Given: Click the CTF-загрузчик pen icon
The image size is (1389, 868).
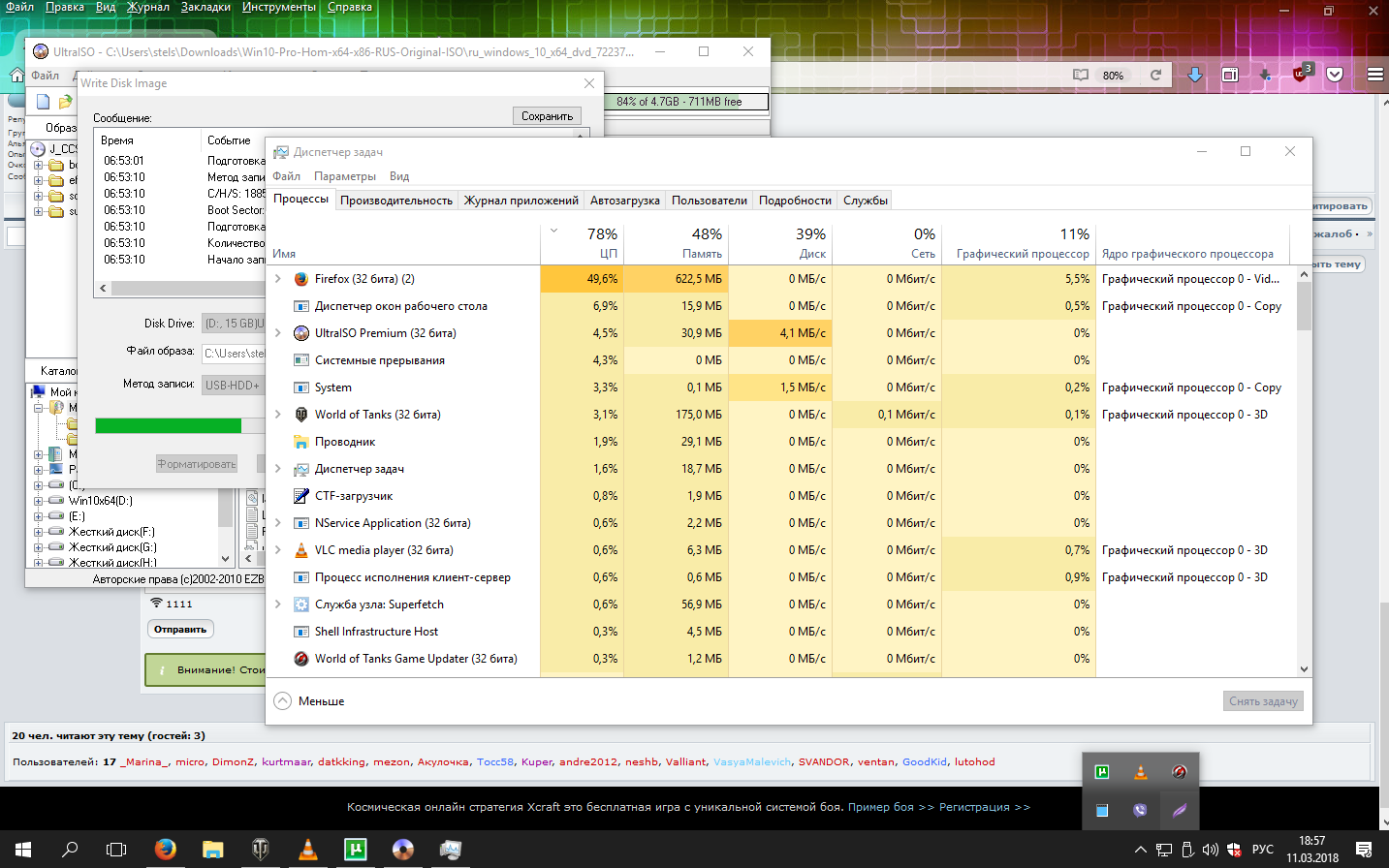Looking at the screenshot, I should coord(301,496).
